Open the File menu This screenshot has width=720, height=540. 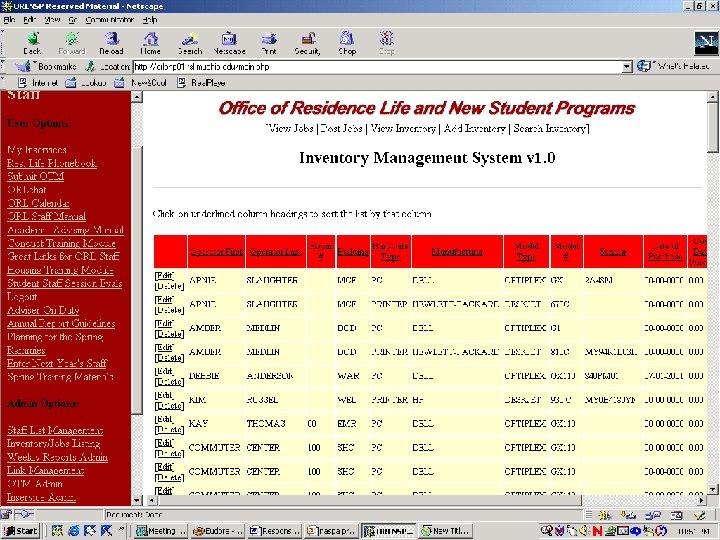click(x=11, y=19)
